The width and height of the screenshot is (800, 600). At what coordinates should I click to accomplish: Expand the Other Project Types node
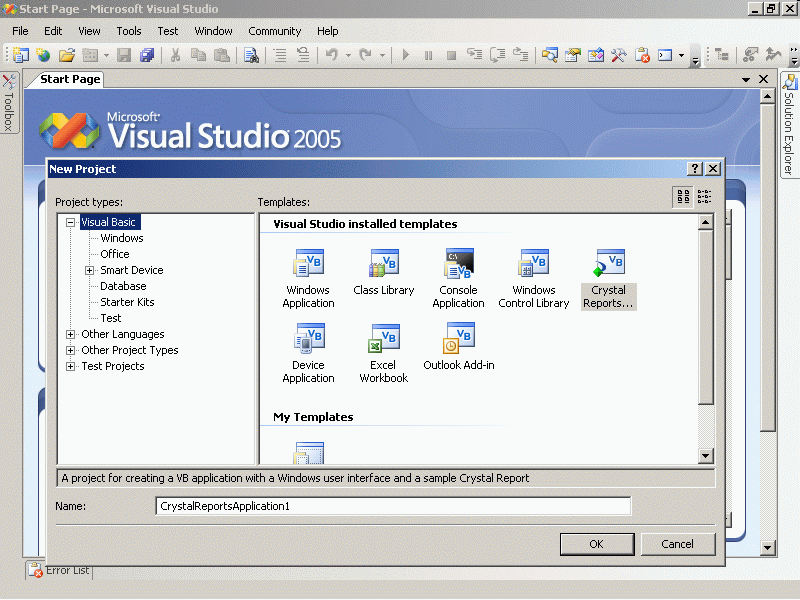tap(70, 351)
